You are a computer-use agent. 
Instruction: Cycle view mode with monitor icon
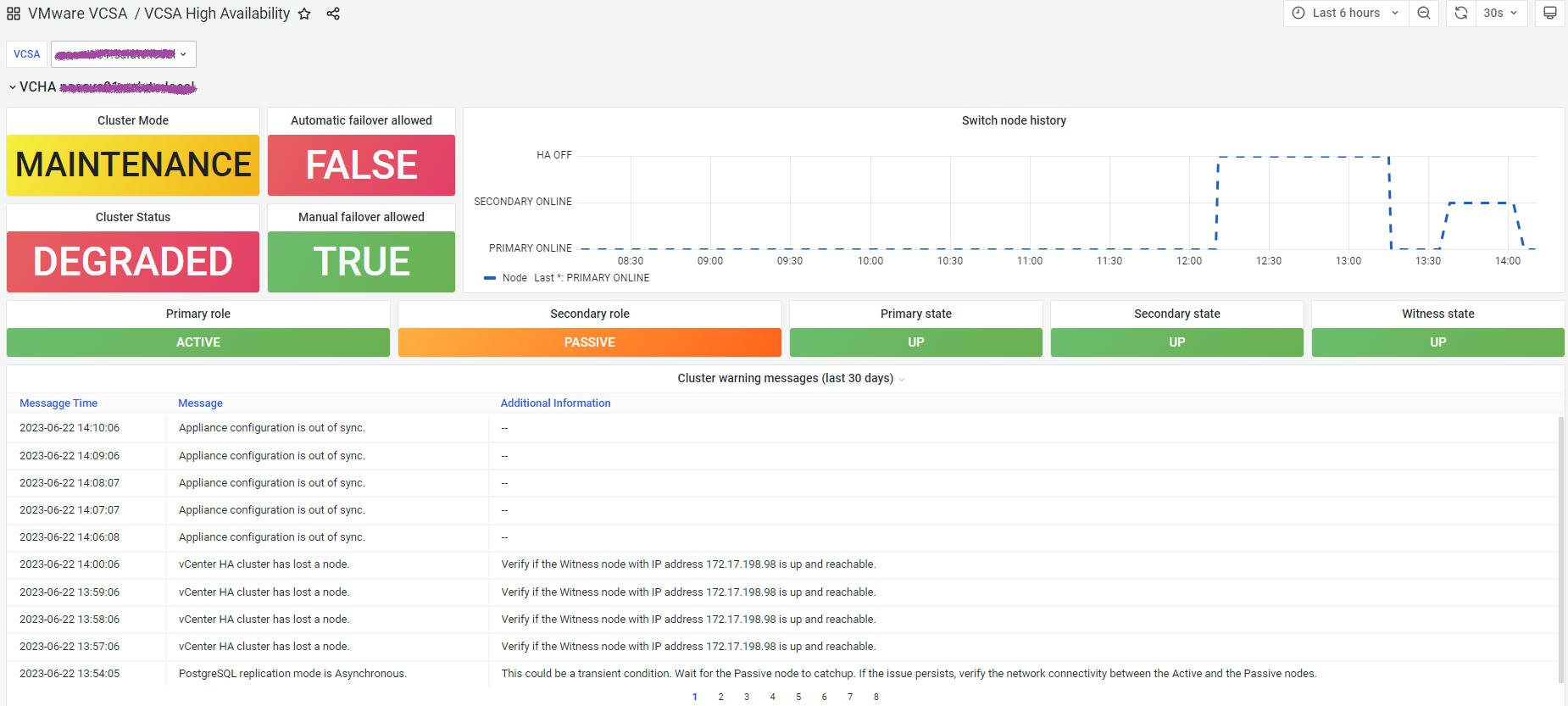click(x=1549, y=13)
